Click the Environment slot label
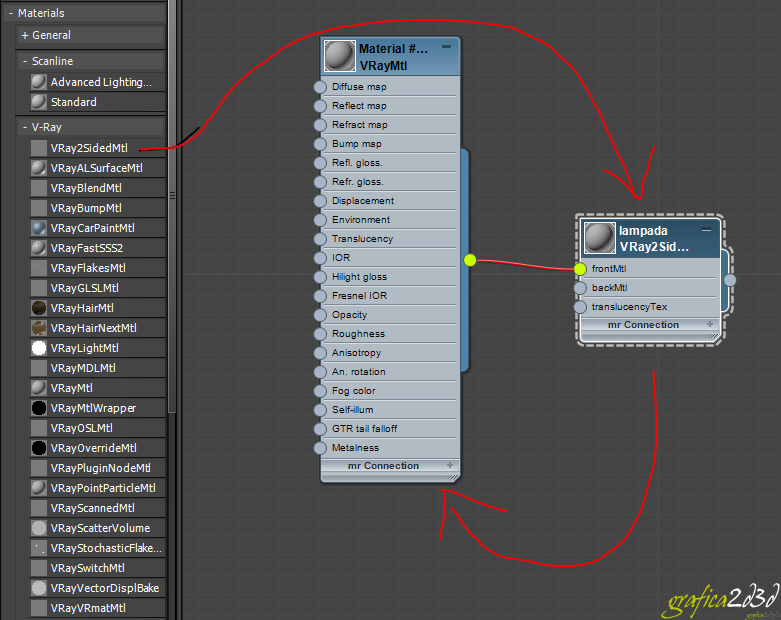 pos(361,220)
